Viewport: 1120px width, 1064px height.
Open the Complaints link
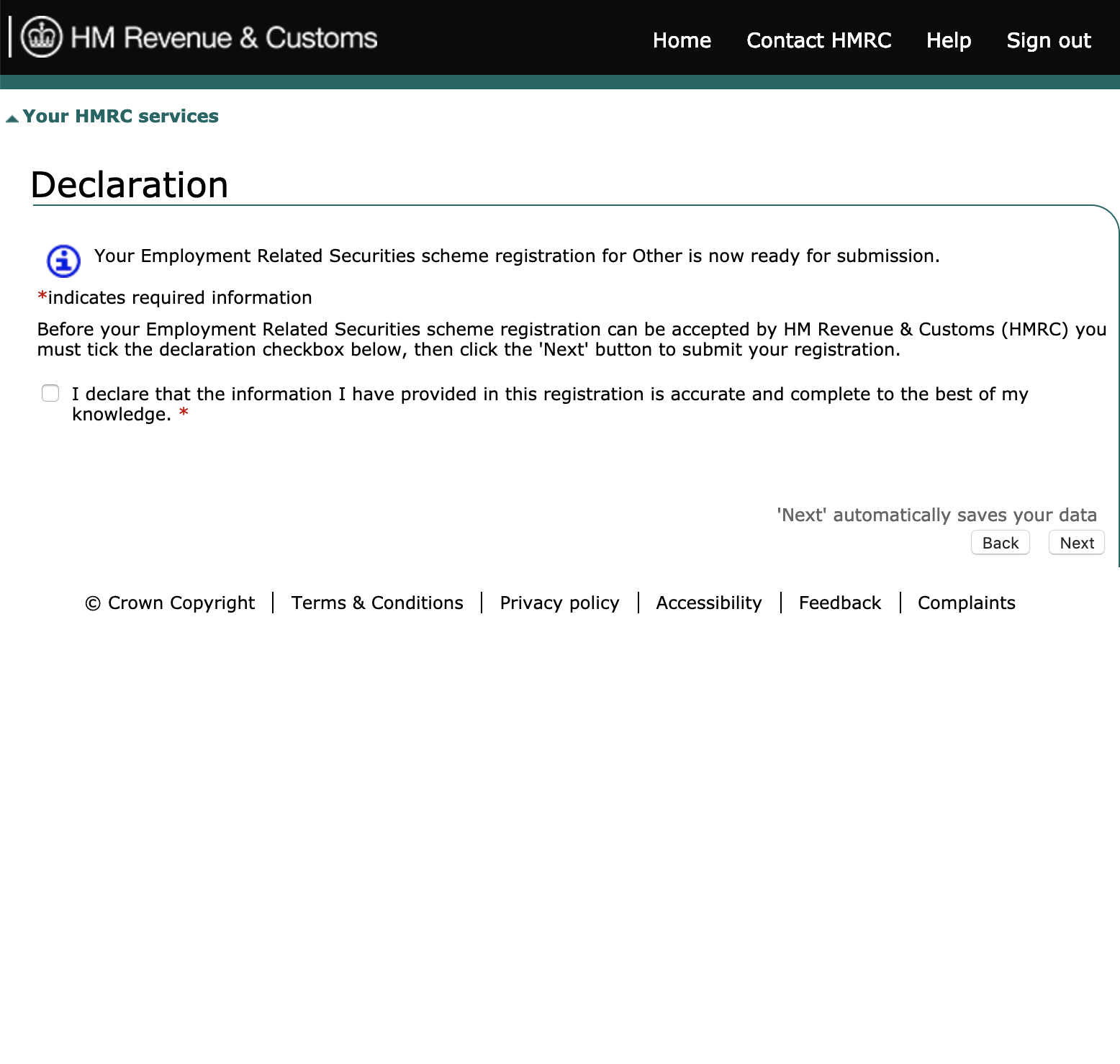[x=967, y=603]
